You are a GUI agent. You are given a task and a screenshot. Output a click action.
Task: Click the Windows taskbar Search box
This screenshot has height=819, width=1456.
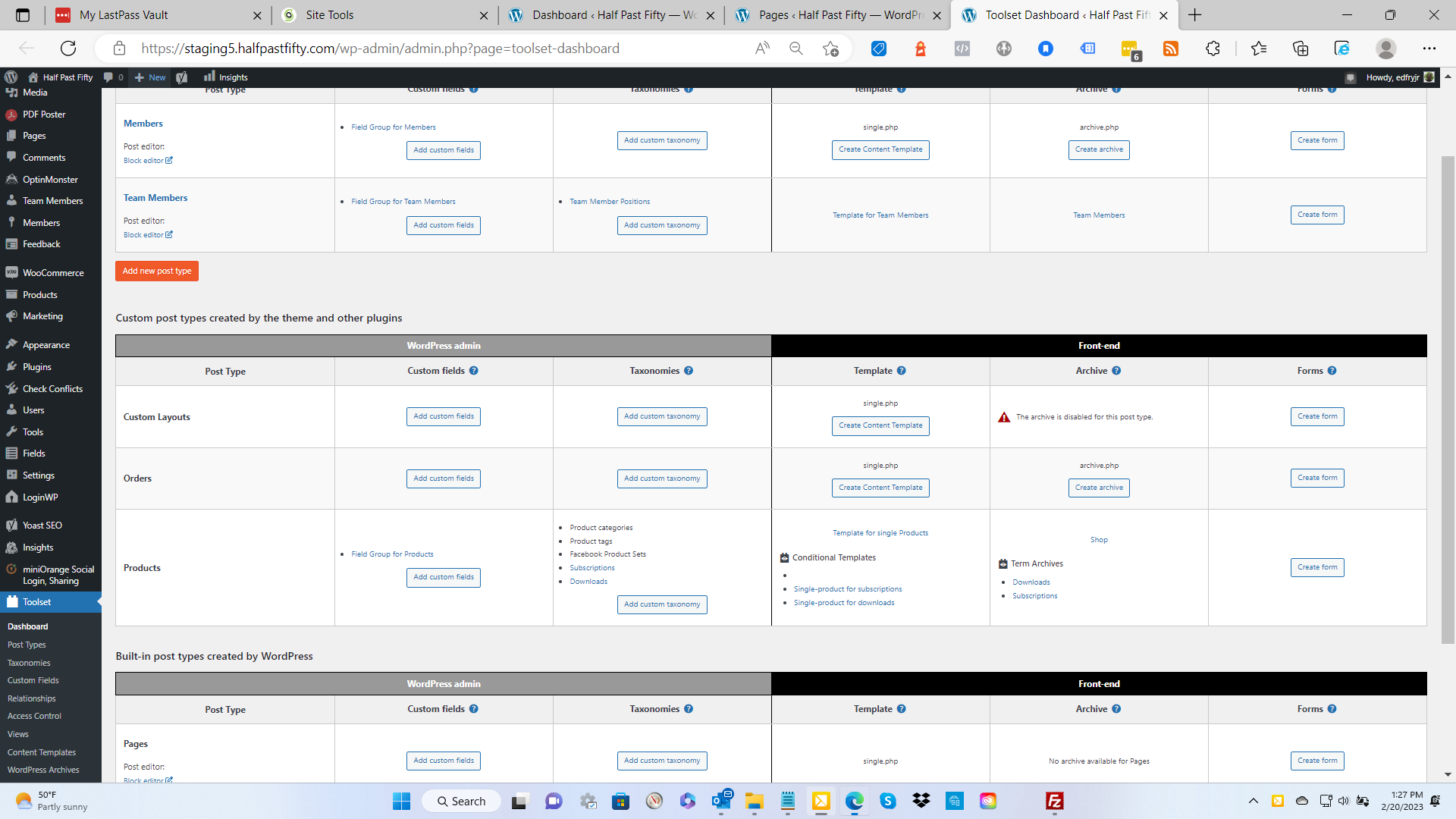[461, 801]
